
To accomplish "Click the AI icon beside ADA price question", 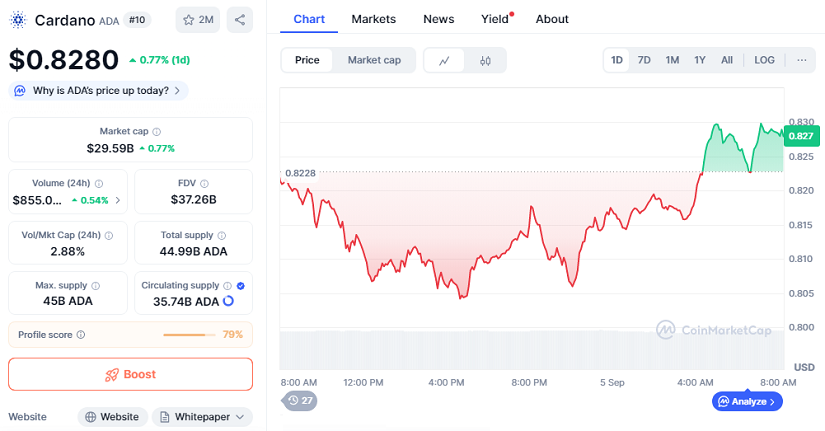I will point(20,91).
